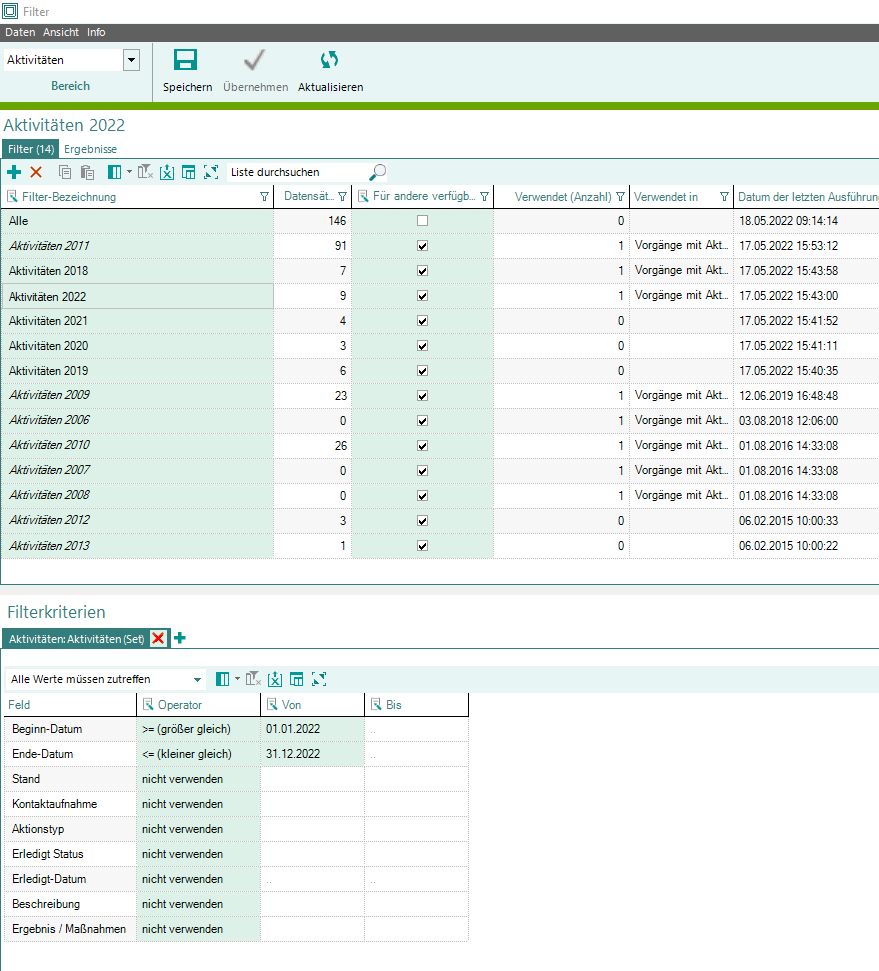
Task: Export the criteria table to Excel
Action: (275, 679)
